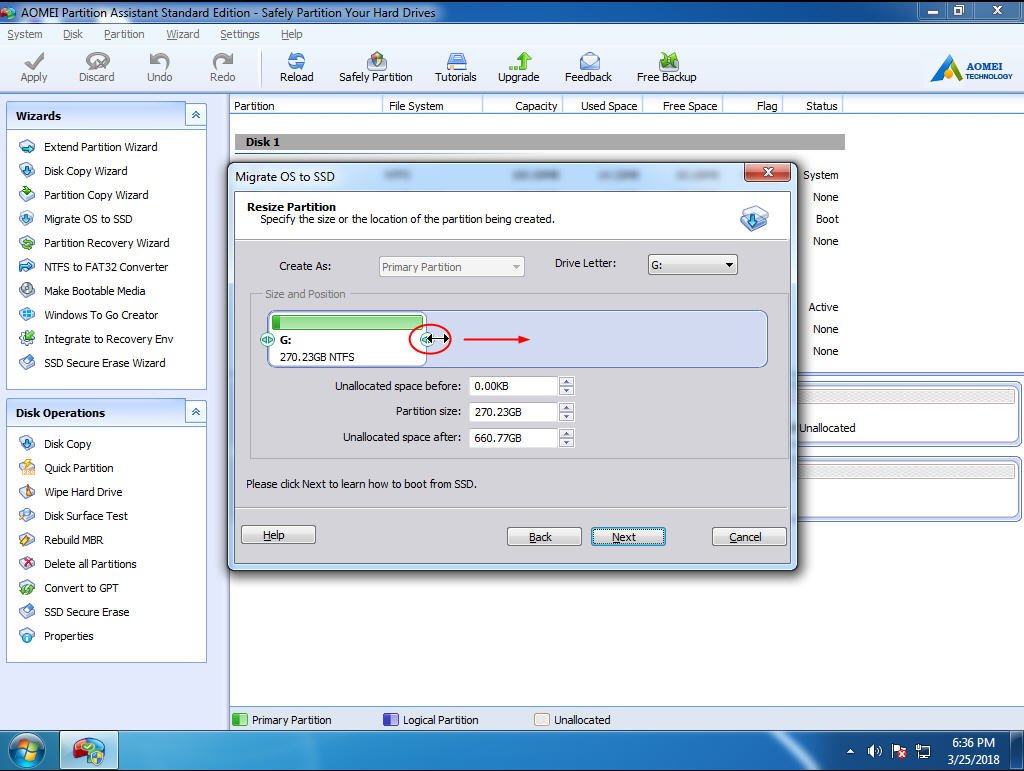The width and height of the screenshot is (1024, 771).
Task: Click Disk Copy under Disk Operations
Action: pyautogui.click(x=67, y=444)
